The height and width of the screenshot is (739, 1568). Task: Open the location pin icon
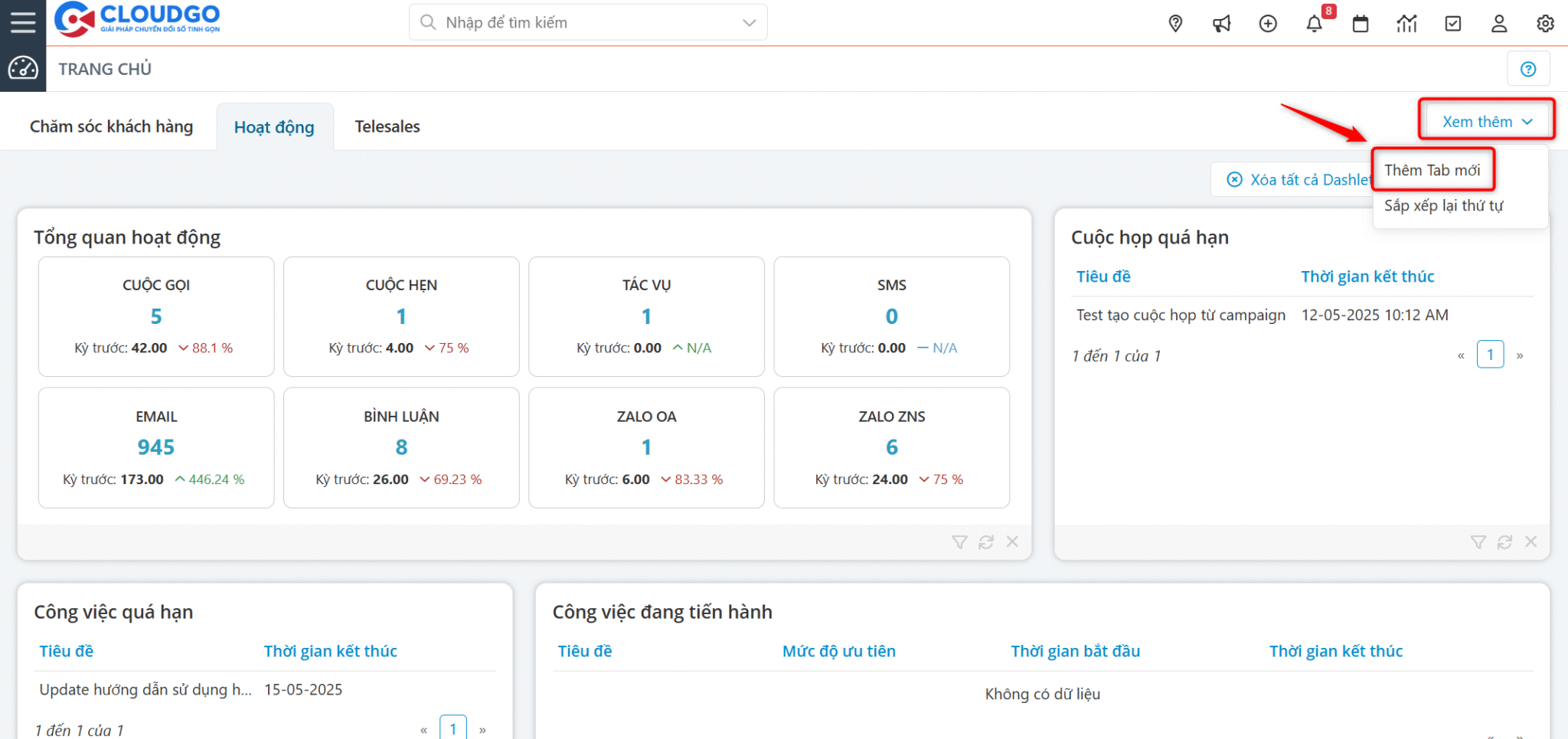tap(1175, 24)
